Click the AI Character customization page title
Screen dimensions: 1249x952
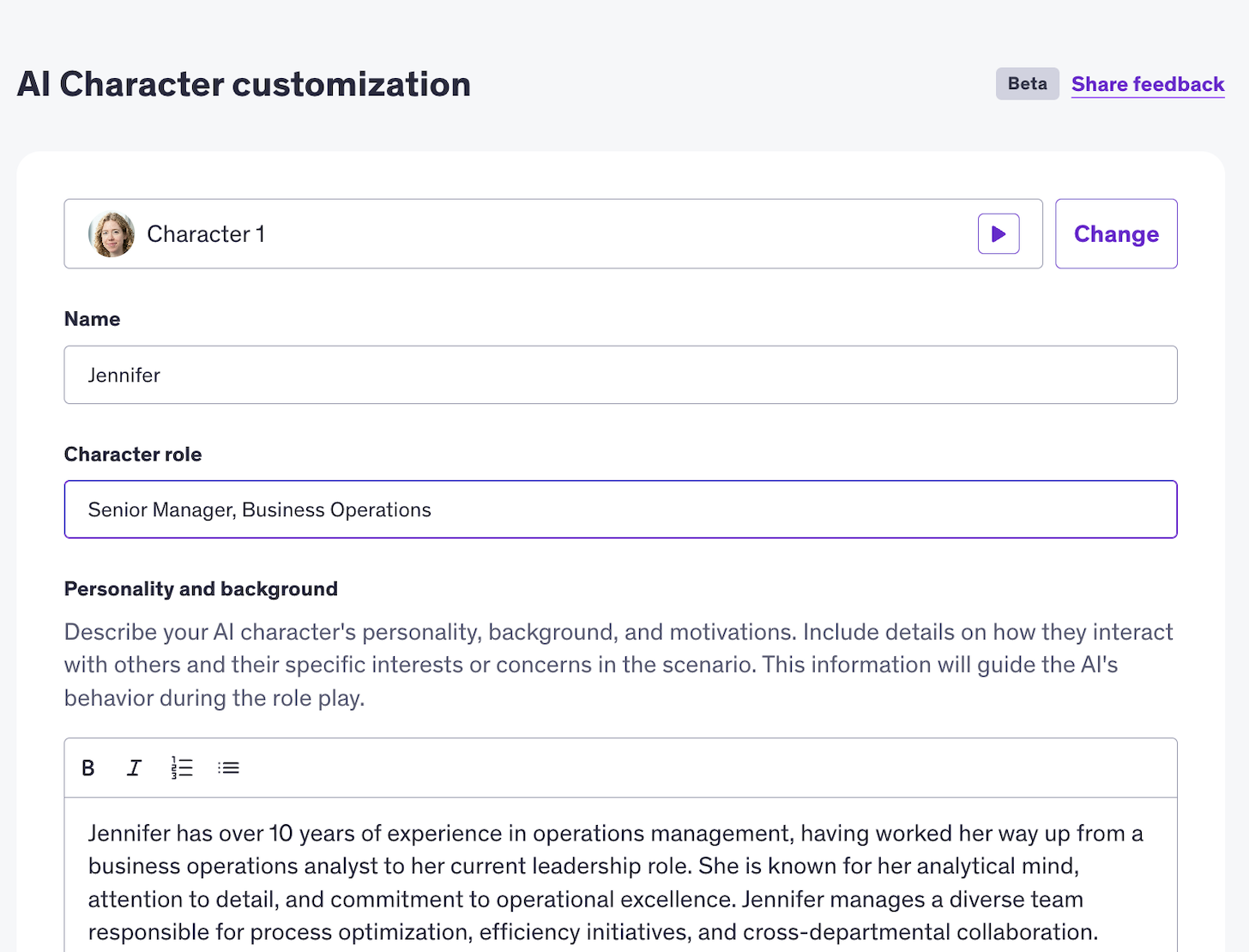244,84
